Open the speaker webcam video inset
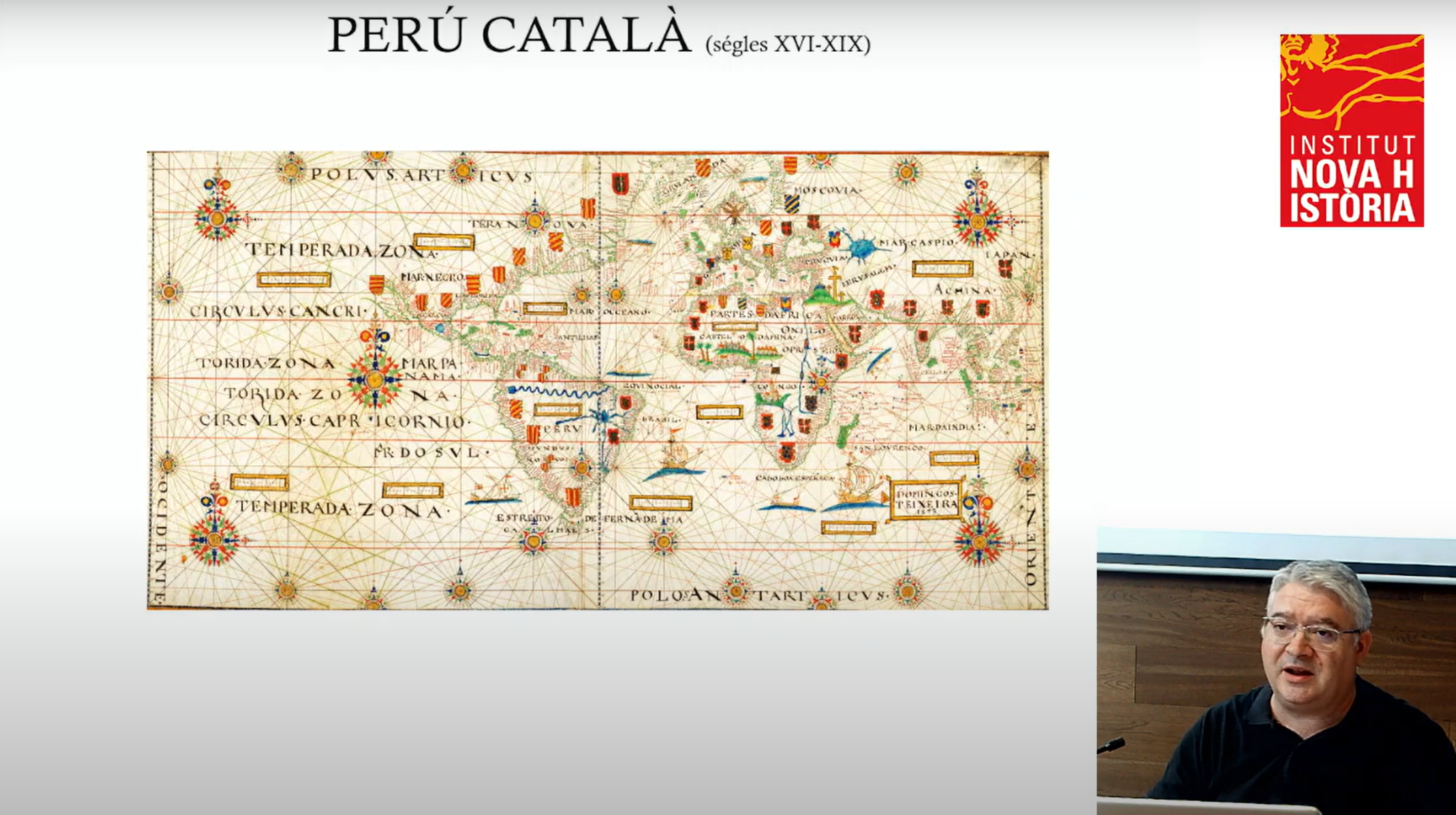The width and height of the screenshot is (1456, 815). click(x=1276, y=672)
